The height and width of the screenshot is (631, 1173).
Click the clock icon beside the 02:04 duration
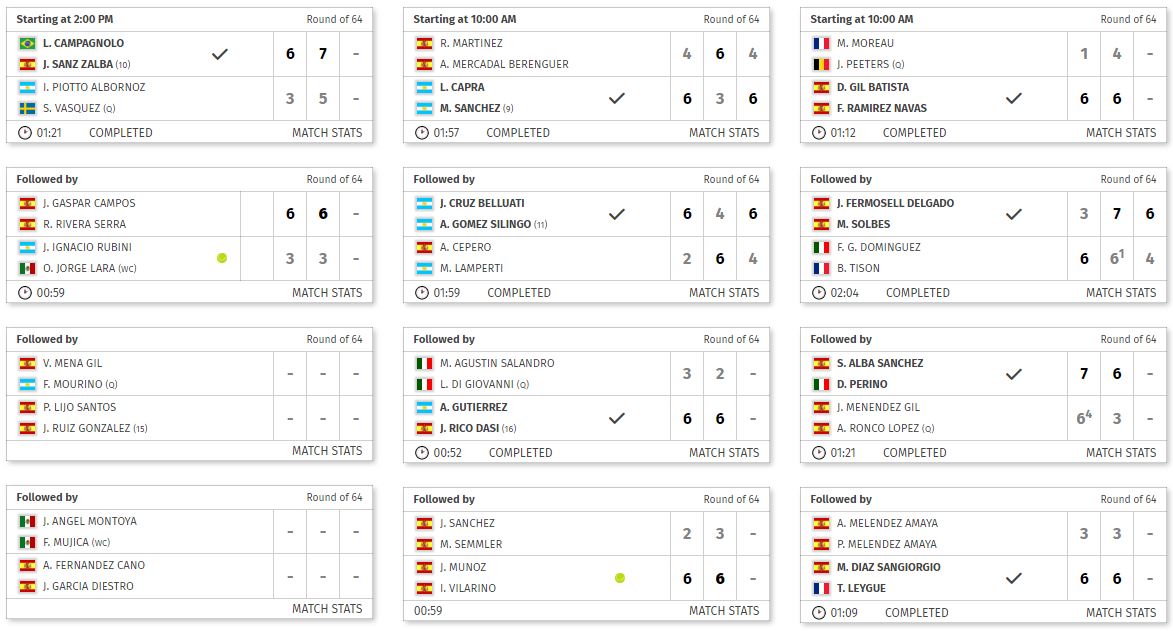coord(819,293)
